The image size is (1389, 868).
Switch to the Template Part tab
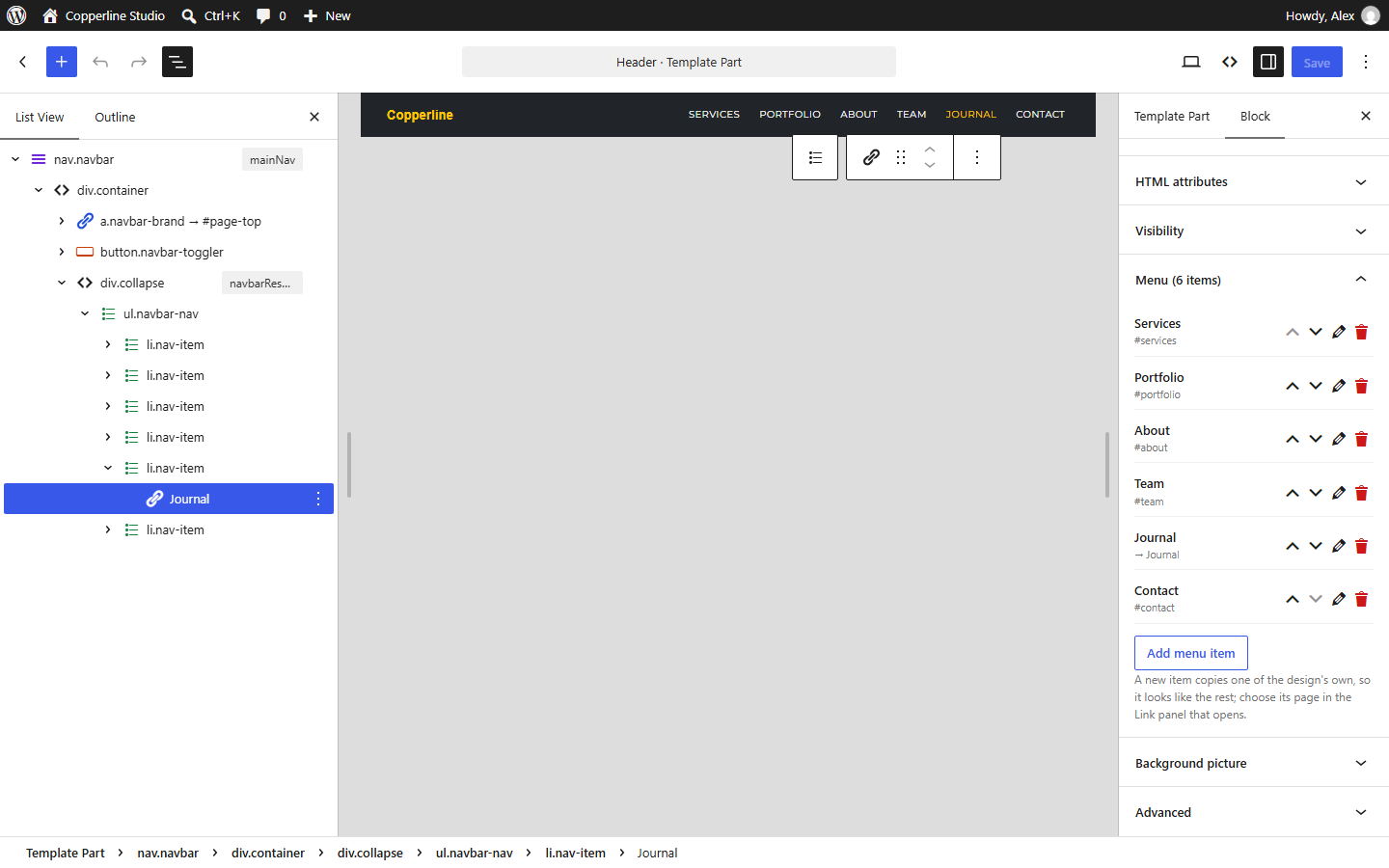point(1172,116)
